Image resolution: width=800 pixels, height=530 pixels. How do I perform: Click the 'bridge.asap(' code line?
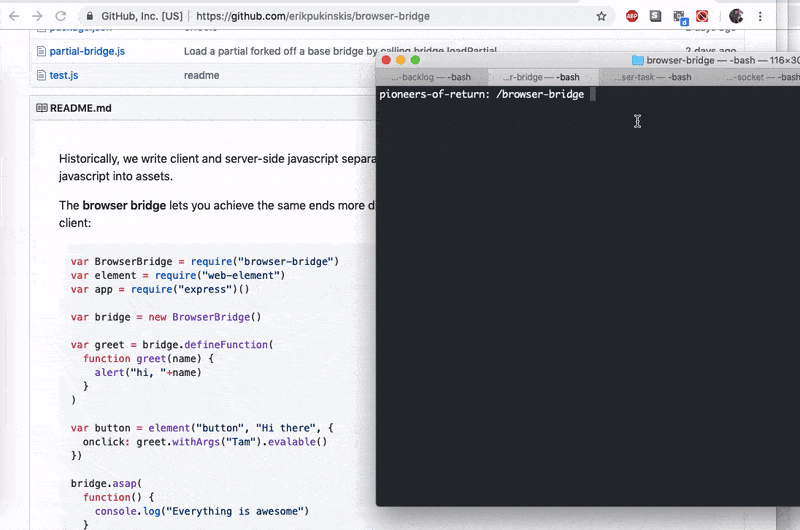coord(106,483)
